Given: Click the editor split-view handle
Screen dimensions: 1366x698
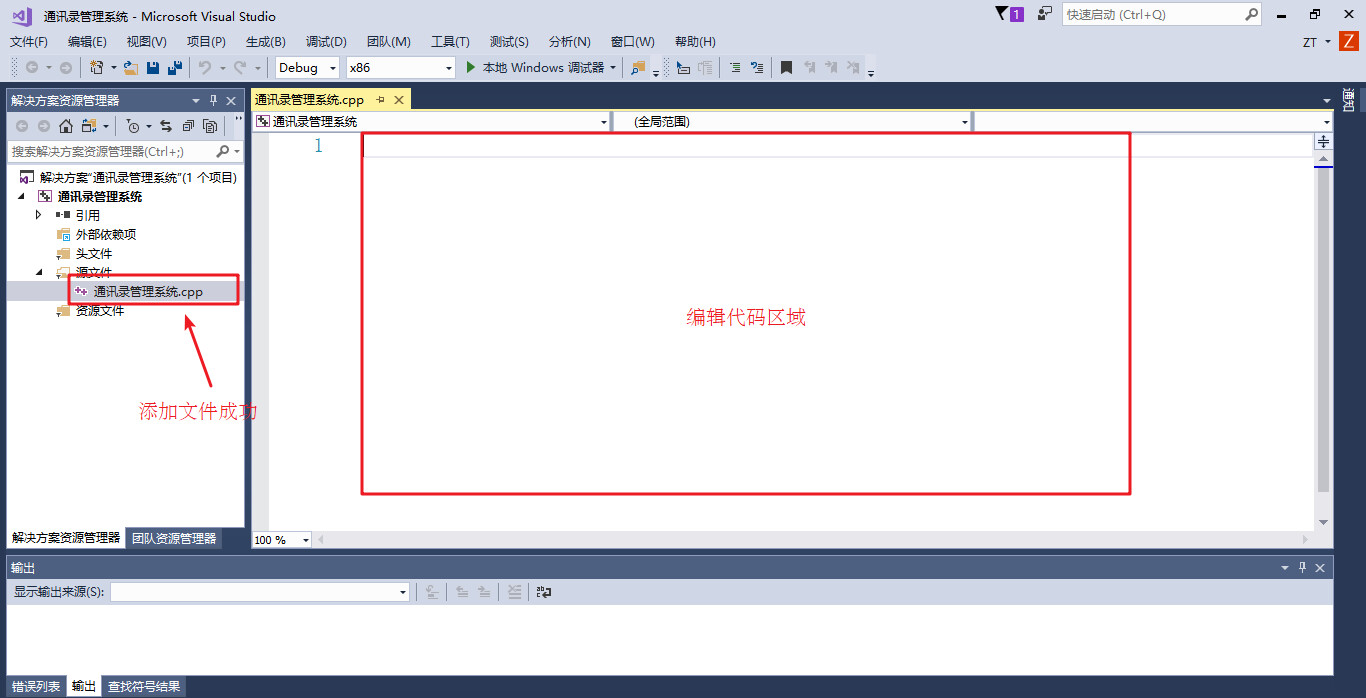Looking at the screenshot, I should [1323, 142].
